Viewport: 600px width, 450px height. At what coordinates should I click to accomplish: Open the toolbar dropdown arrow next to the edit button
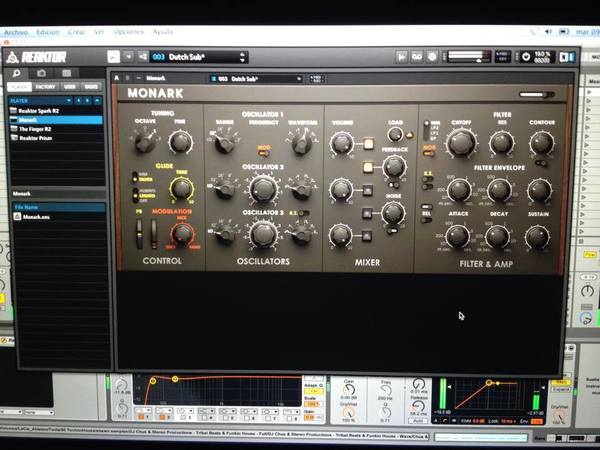129,57
